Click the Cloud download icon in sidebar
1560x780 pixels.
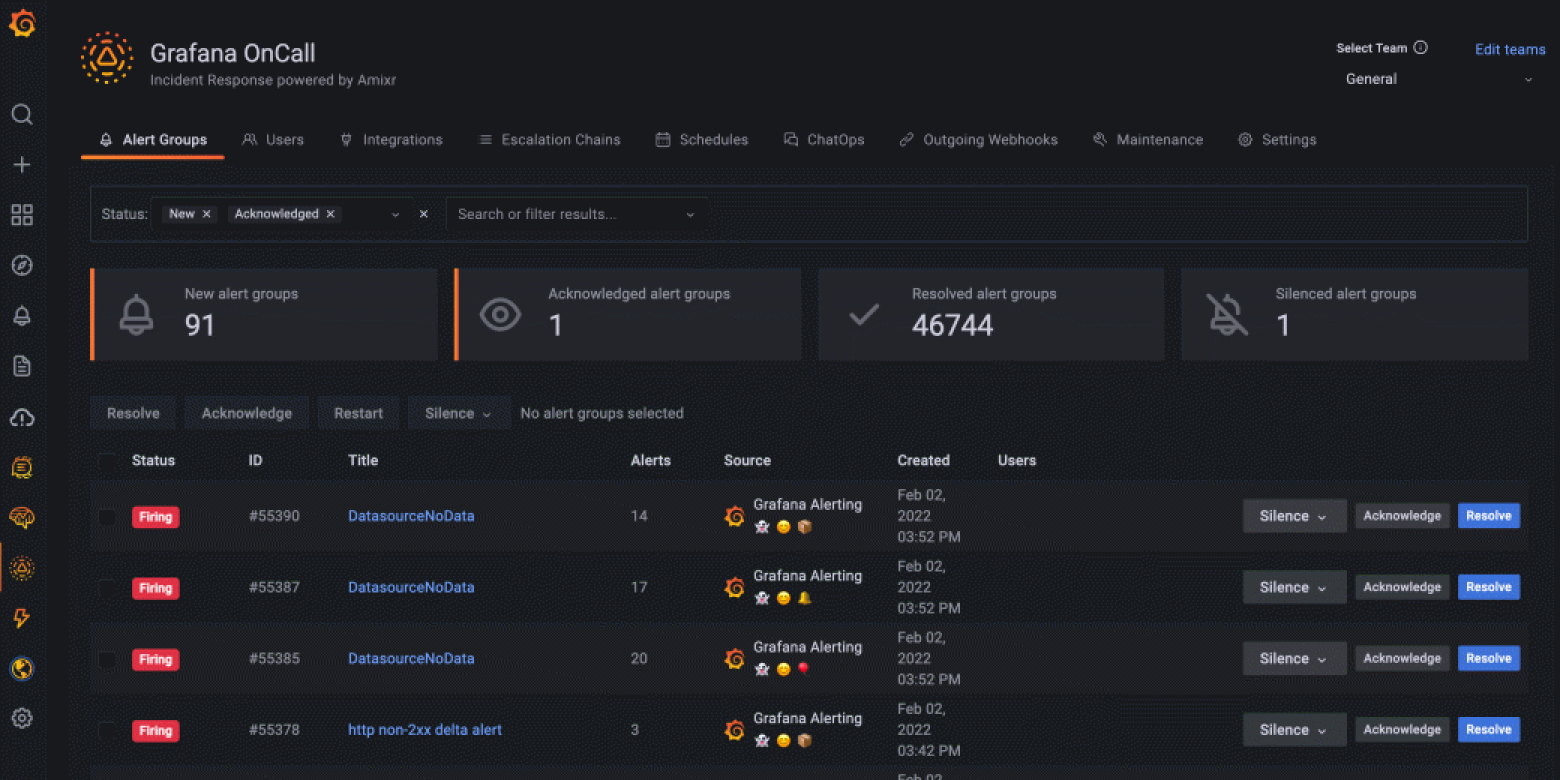pos(22,417)
